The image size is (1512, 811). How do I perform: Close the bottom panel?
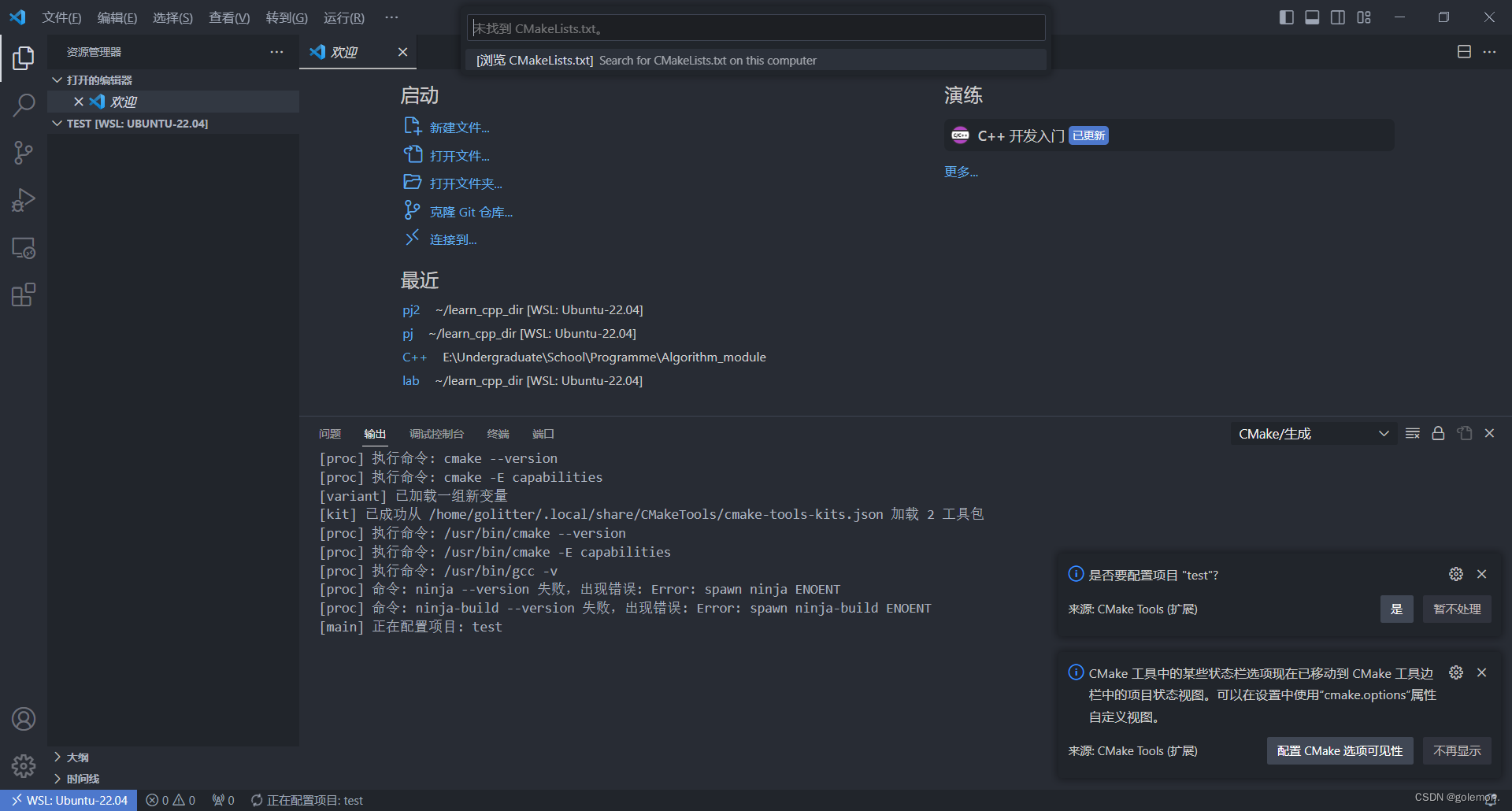1489,434
